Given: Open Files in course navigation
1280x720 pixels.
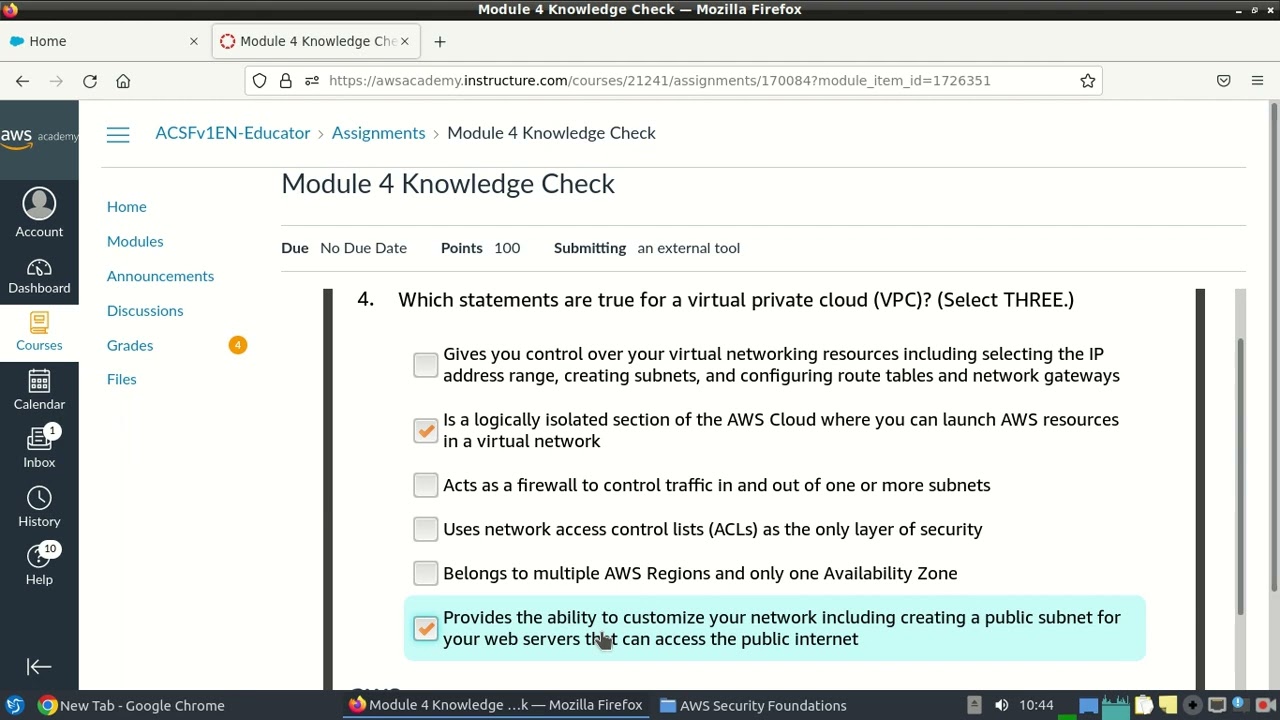Looking at the screenshot, I should pos(122,379).
